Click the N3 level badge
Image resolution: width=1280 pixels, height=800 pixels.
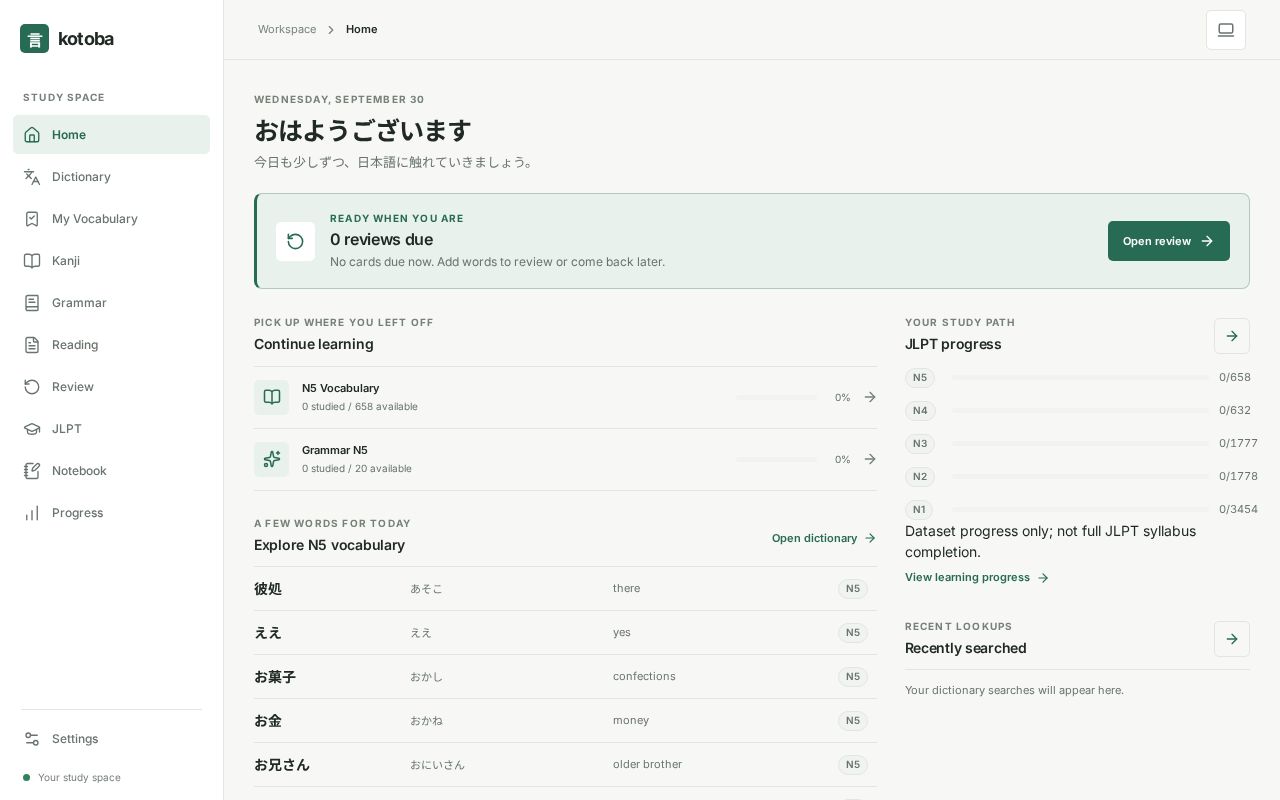920,444
